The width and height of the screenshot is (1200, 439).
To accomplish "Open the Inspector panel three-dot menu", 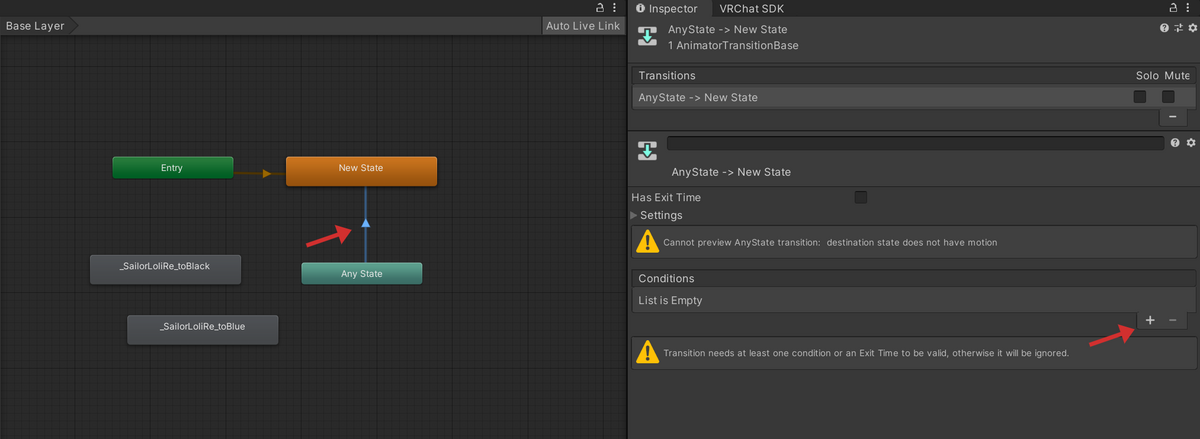I will pos(1190,7).
